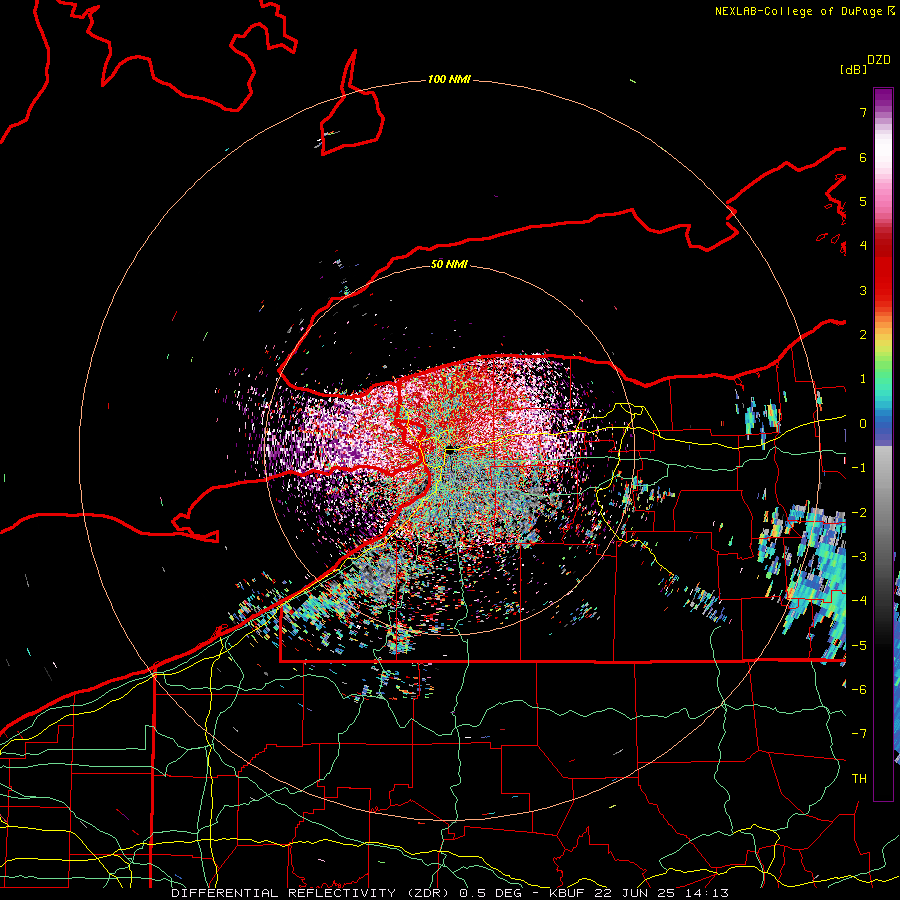Select the 4 tick label on scale
This screenshot has height=900, width=900.
point(863,246)
